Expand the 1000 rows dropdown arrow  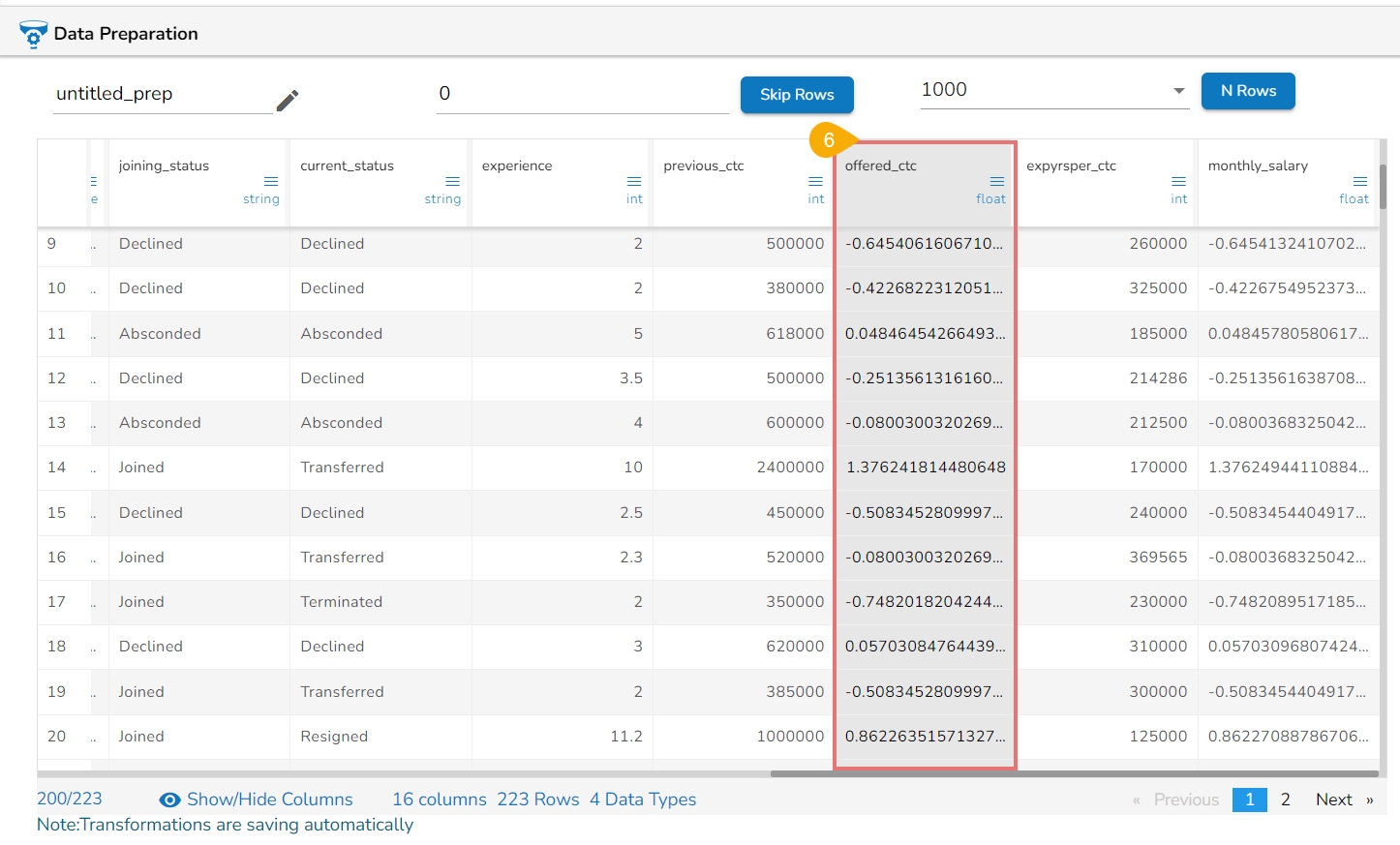(x=1178, y=91)
